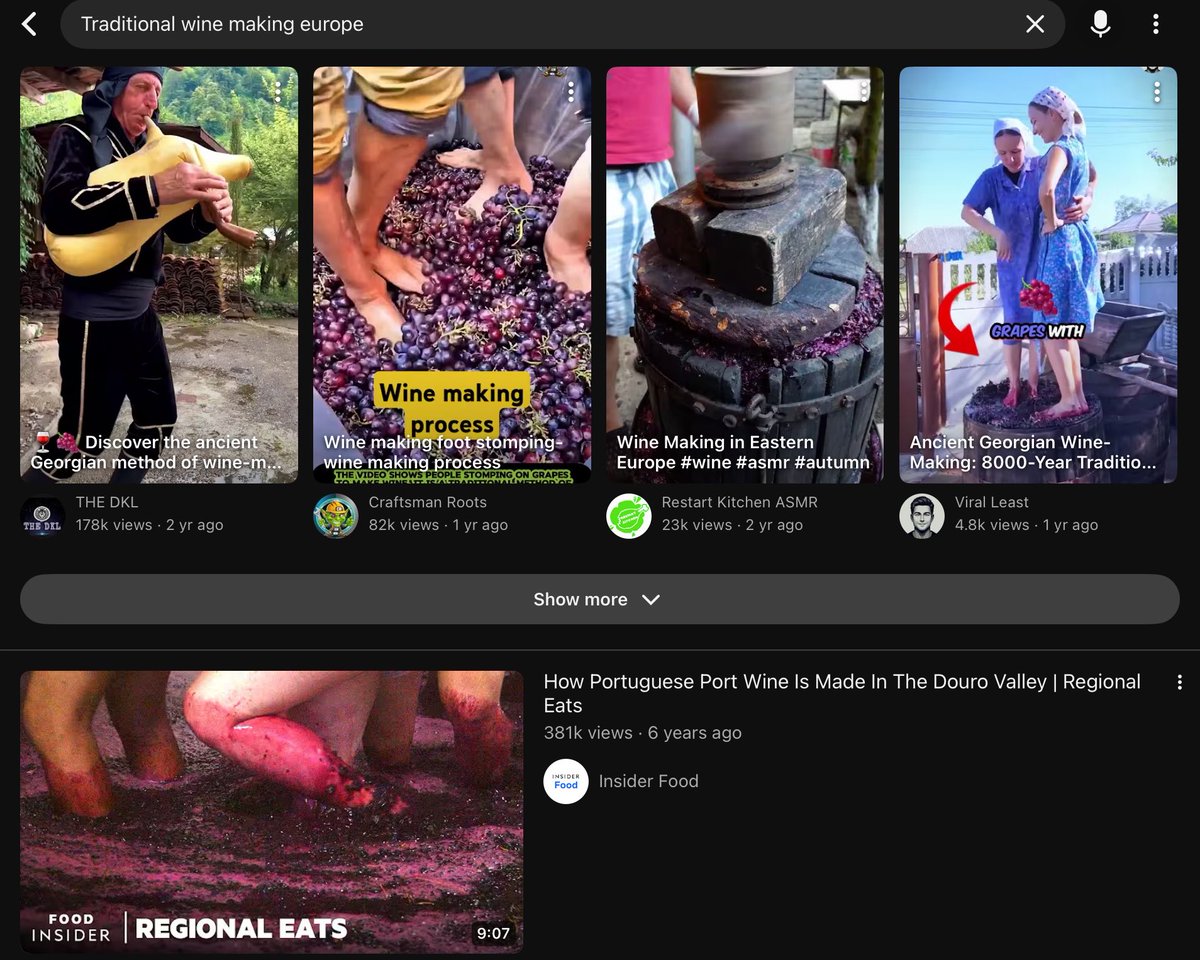This screenshot has height=960, width=1200.
Task: Open Restart Kitchen ASMR channel avatar
Action: click(x=629, y=516)
